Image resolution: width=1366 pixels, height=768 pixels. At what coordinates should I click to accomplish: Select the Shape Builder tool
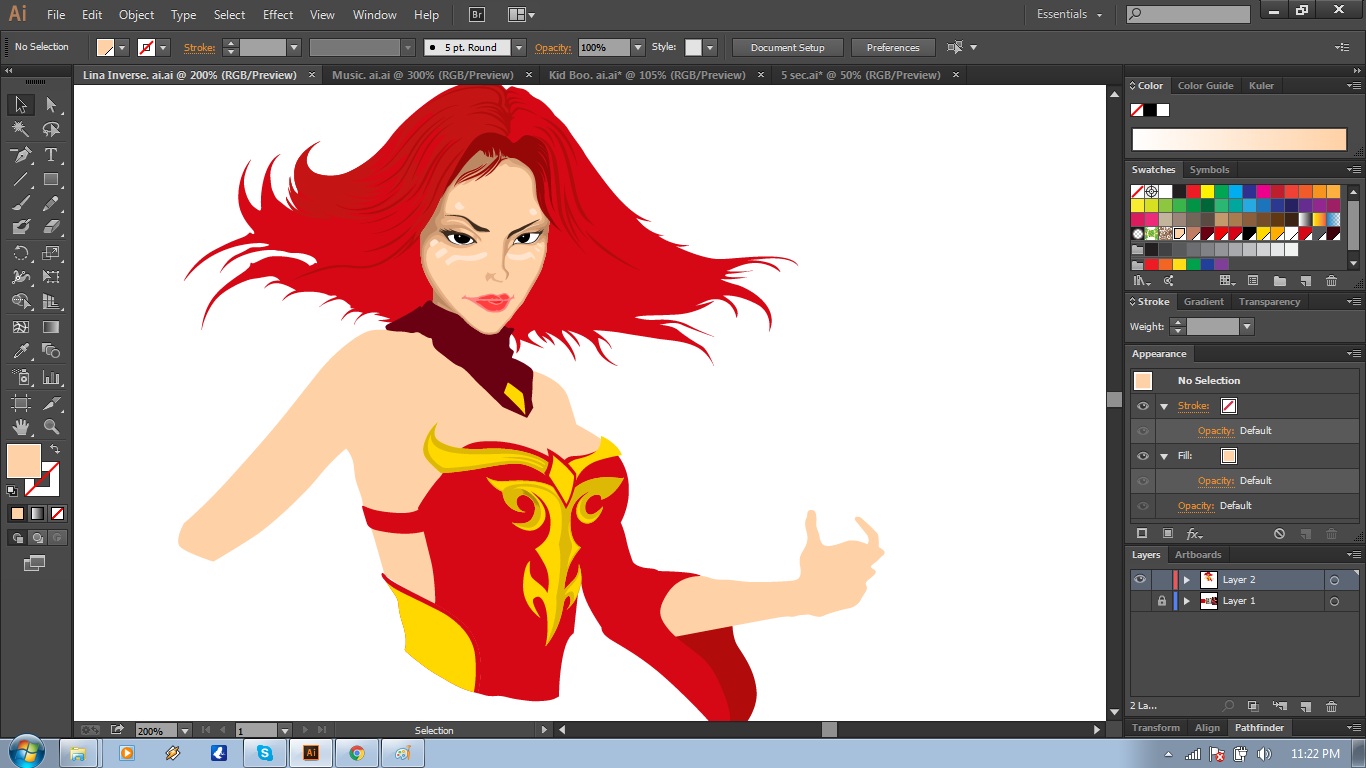(x=21, y=302)
